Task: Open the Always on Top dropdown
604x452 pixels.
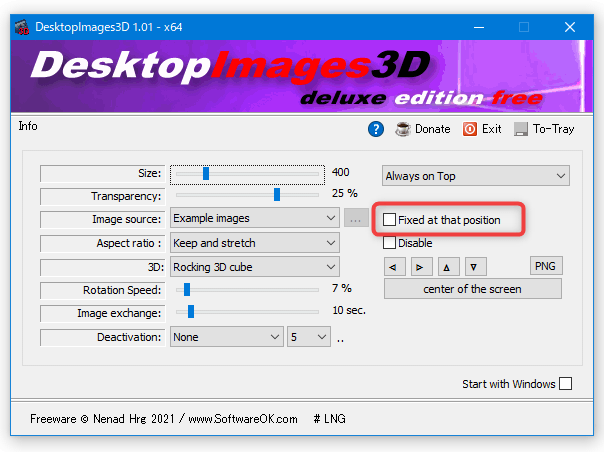Action: coord(476,176)
